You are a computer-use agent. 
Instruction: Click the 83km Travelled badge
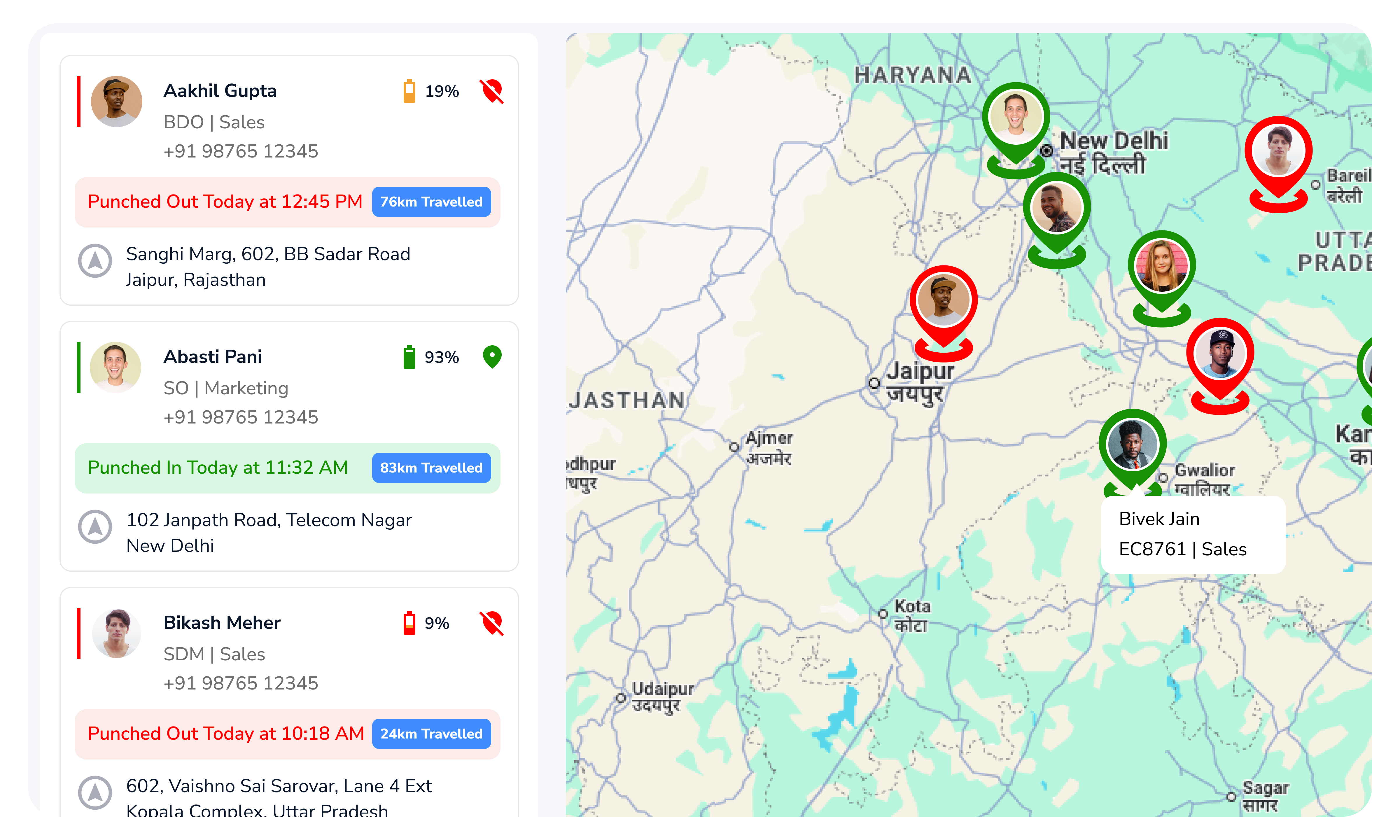click(x=431, y=468)
